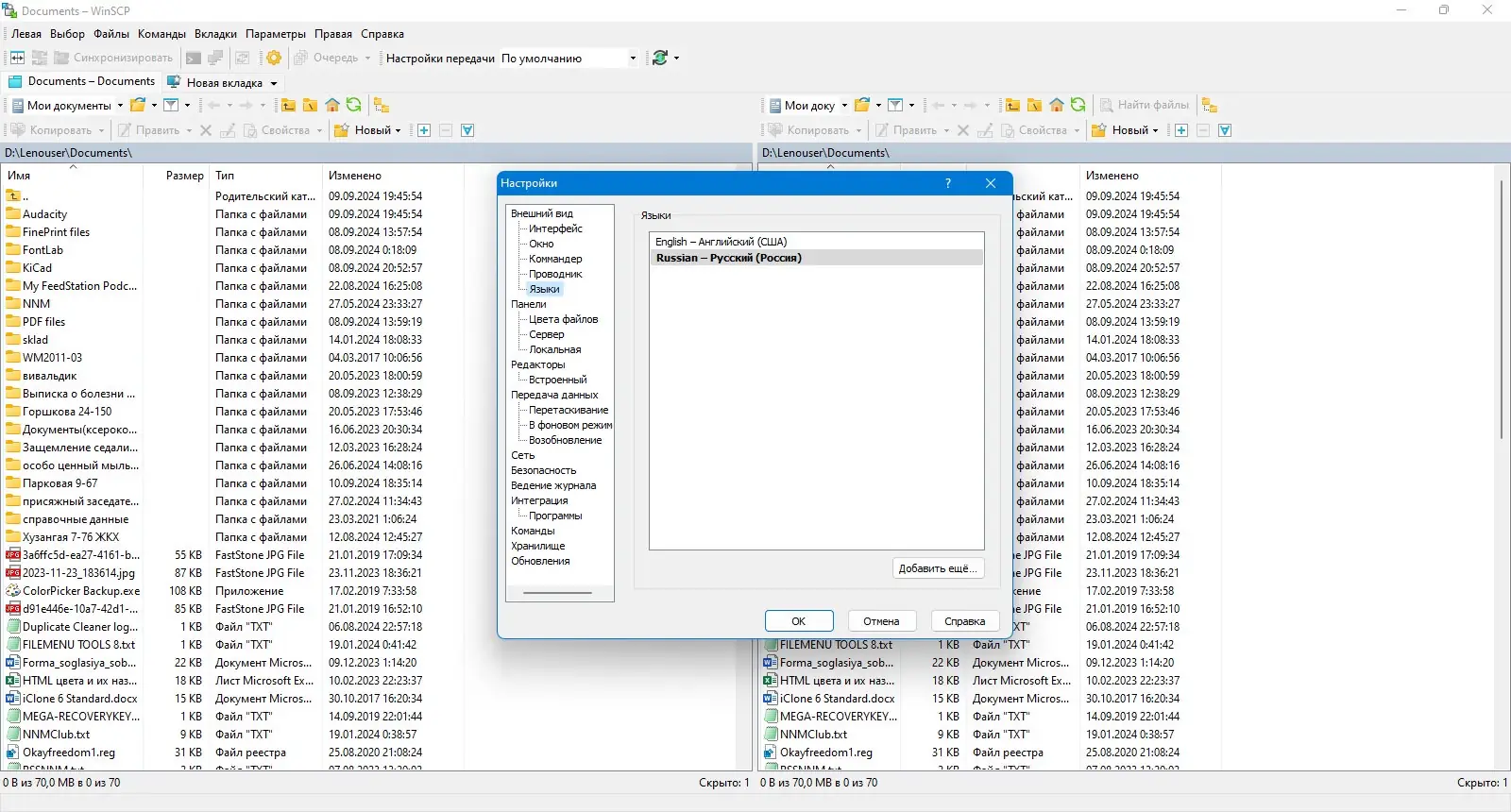Click the select files plus icon, right panel
Screen dimensions: 1511x812
click(x=1181, y=130)
